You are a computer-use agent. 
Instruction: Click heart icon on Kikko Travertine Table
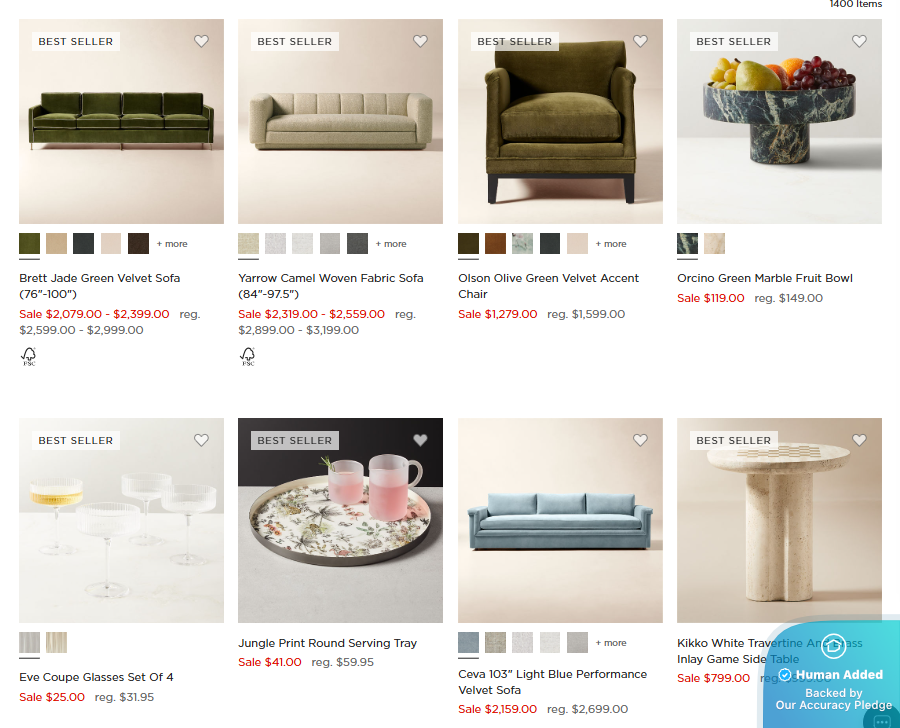(859, 440)
